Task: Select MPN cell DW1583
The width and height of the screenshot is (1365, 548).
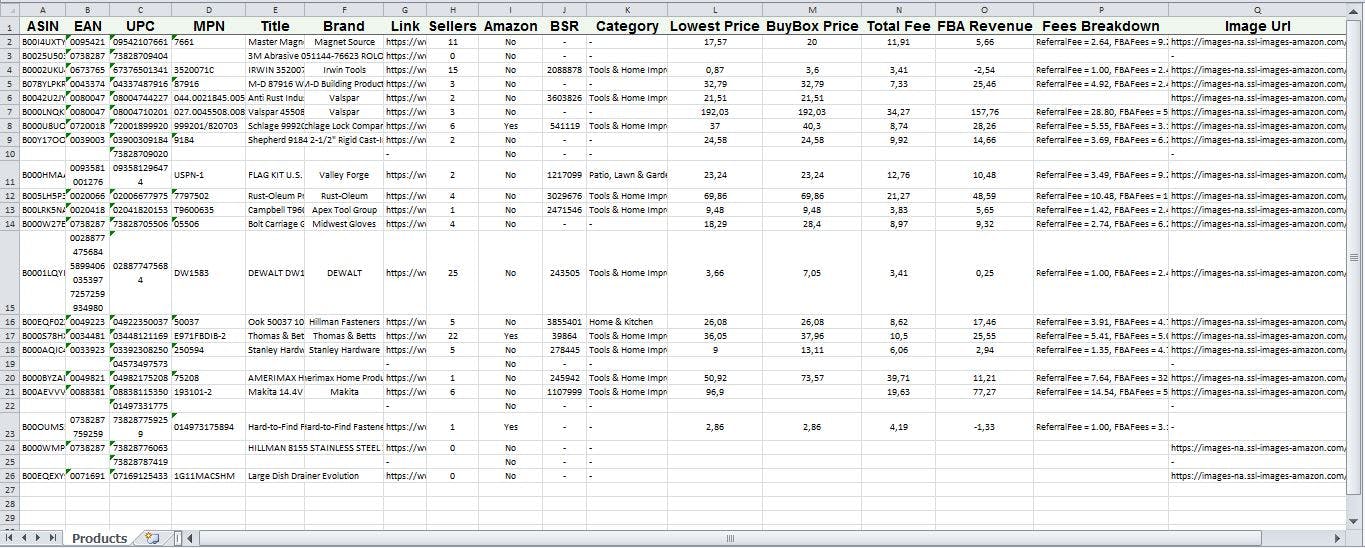Action: (208, 273)
